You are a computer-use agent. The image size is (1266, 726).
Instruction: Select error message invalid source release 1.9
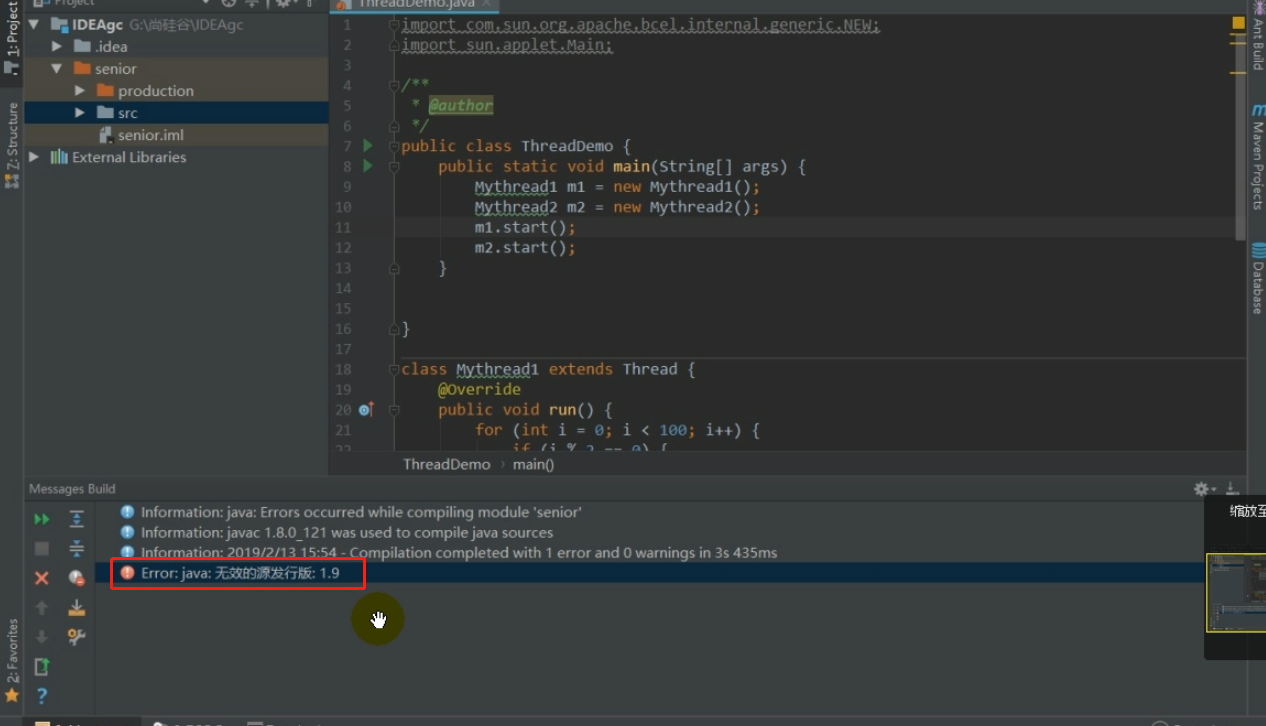point(240,573)
